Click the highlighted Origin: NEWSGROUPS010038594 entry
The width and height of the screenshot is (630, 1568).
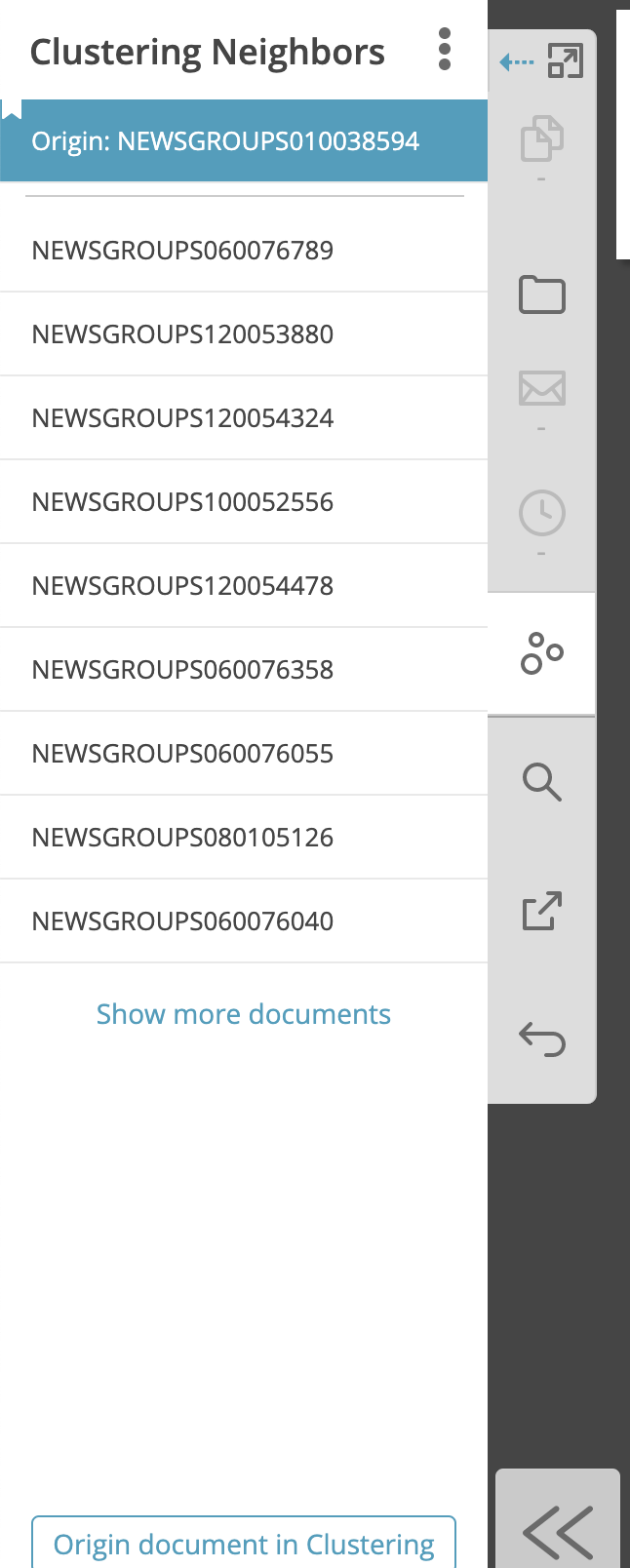pyautogui.click(x=224, y=140)
